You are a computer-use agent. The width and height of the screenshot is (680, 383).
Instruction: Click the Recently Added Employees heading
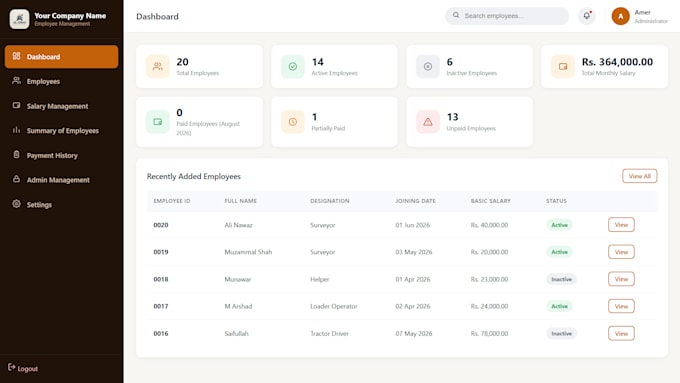tap(193, 177)
